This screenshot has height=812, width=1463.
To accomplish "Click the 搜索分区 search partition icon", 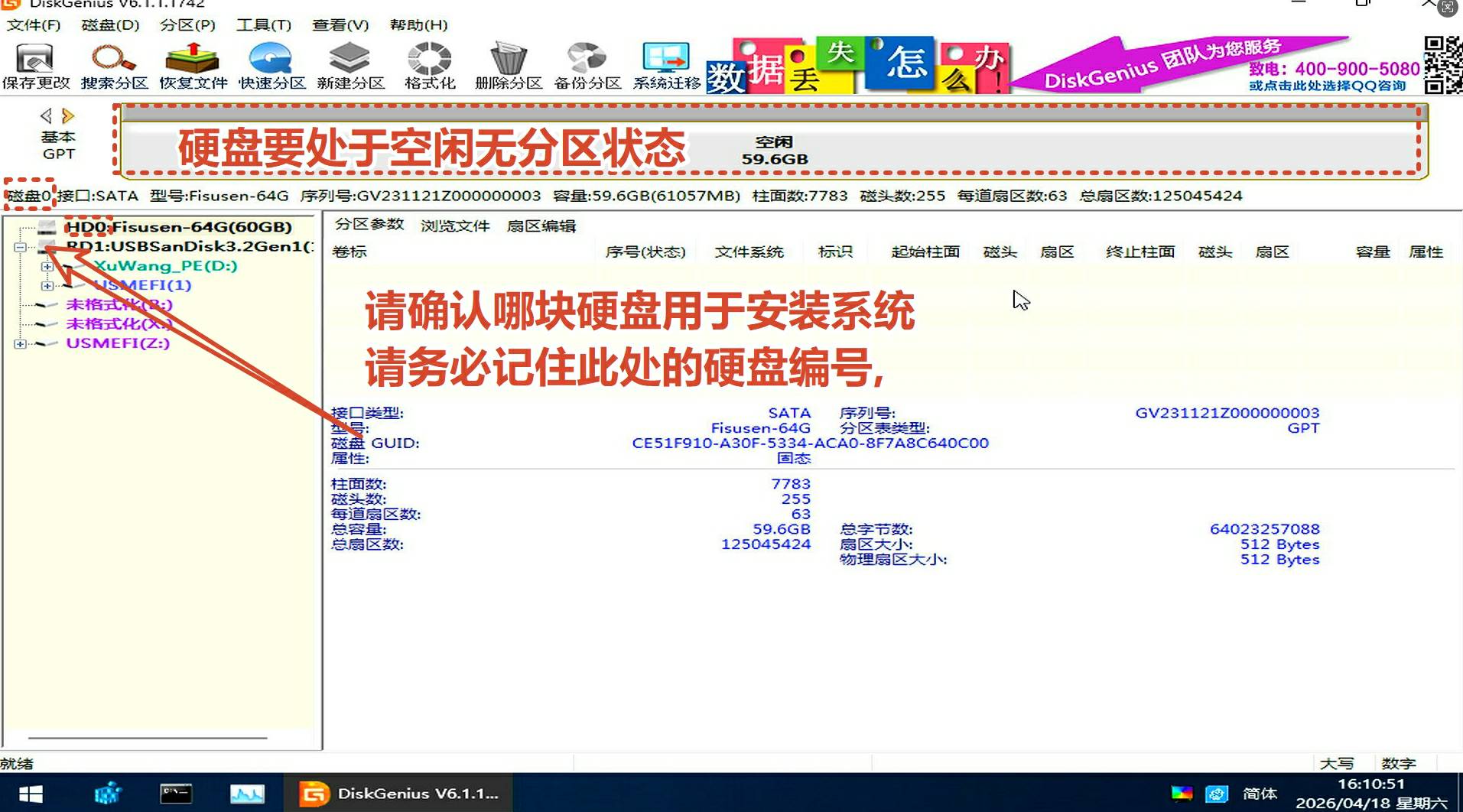I will tap(114, 66).
